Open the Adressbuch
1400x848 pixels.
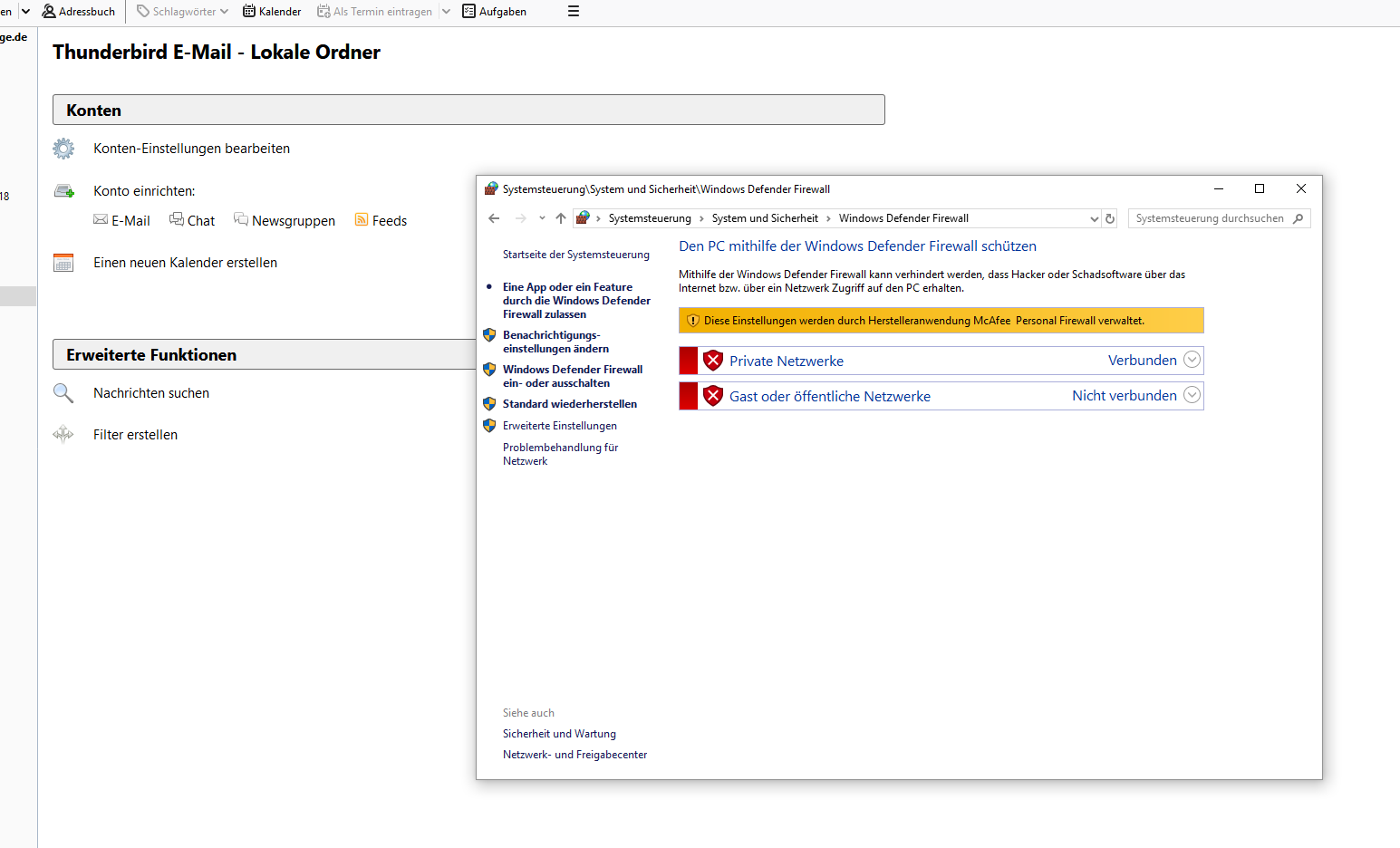(x=79, y=12)
